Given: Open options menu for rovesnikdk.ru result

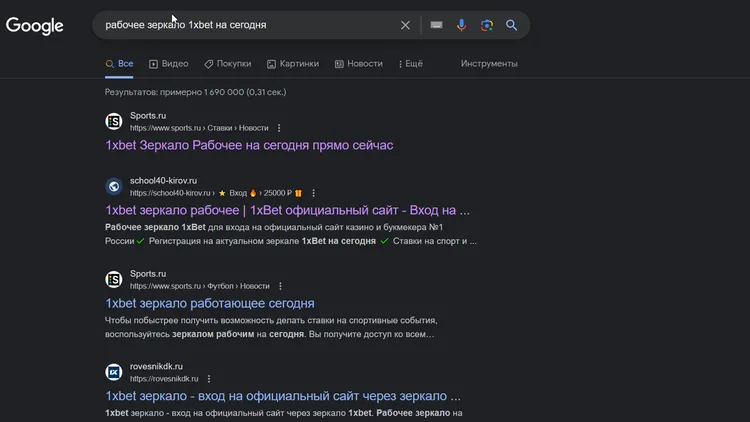Looking at the screenshot, I should (209, 379).
